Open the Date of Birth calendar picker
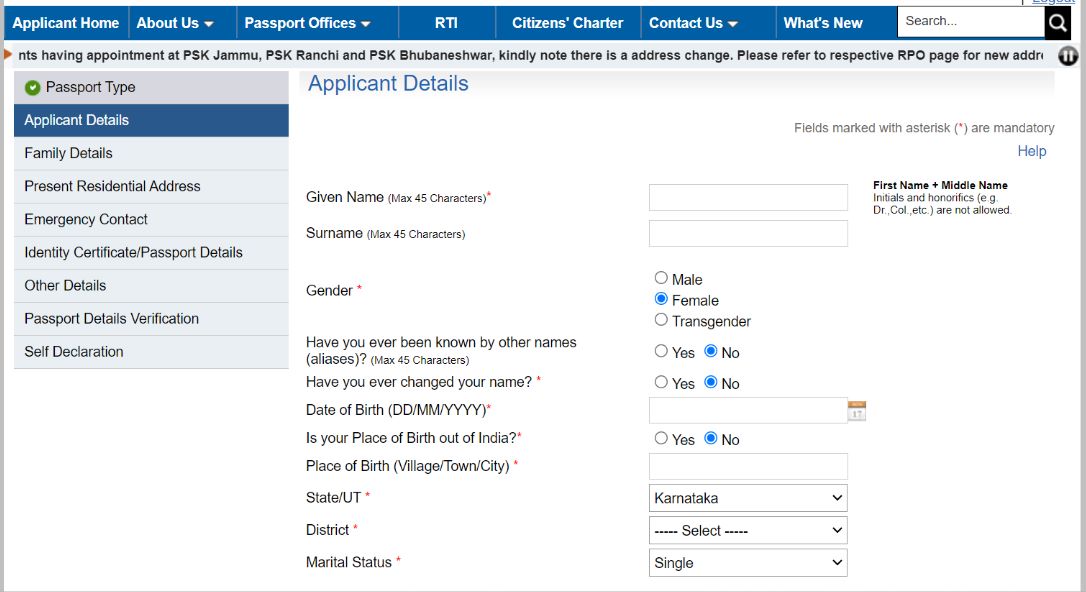This screenshot has width=1086, height=592. click(x=855, y=409)
